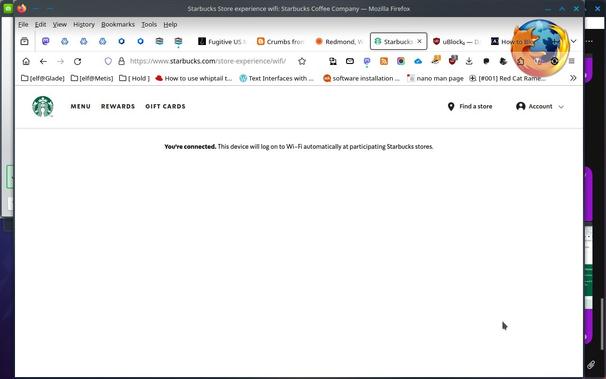
Task: Open the History menu
Action: (84, 24)
